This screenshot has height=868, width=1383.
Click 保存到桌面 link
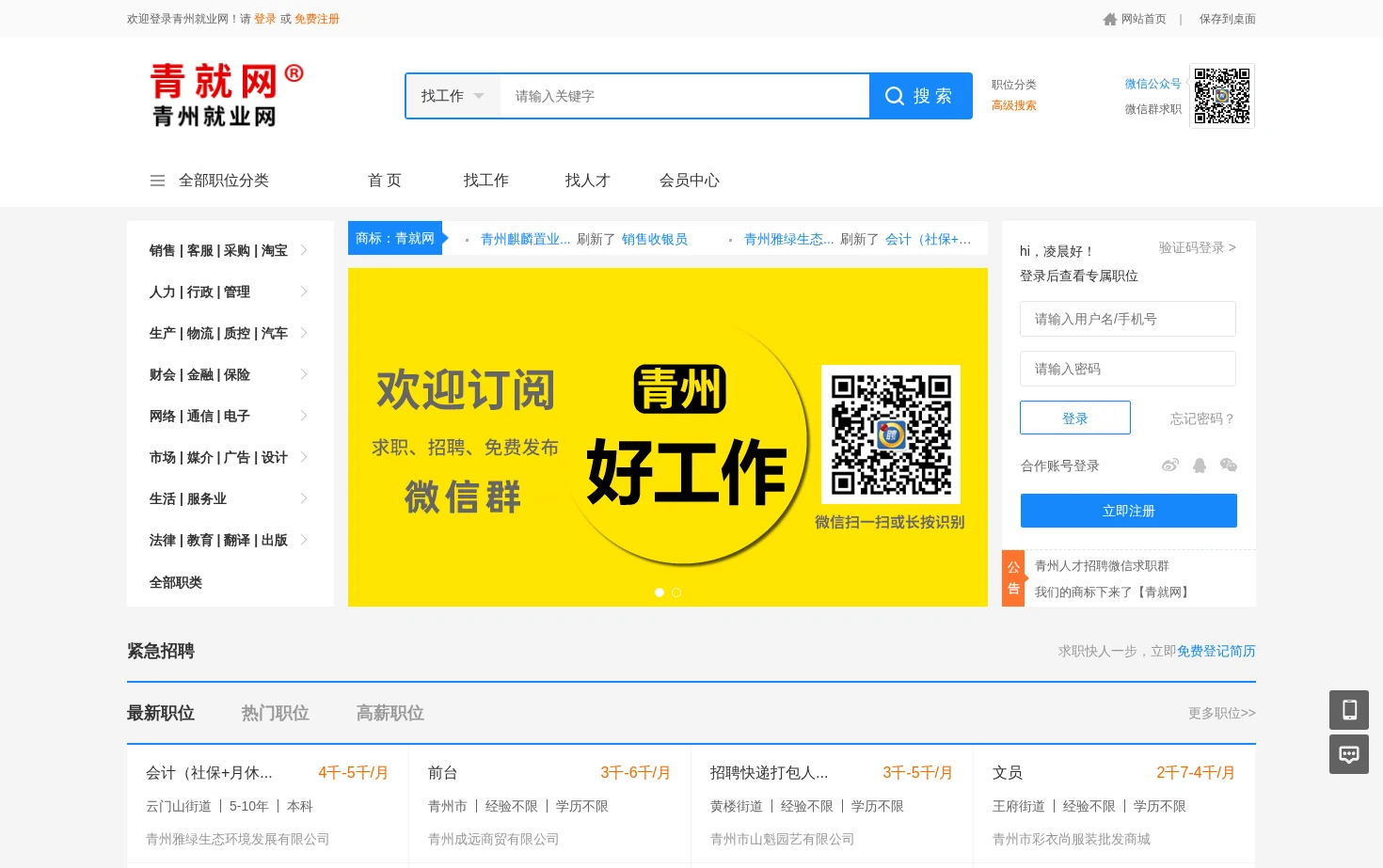1228,19
